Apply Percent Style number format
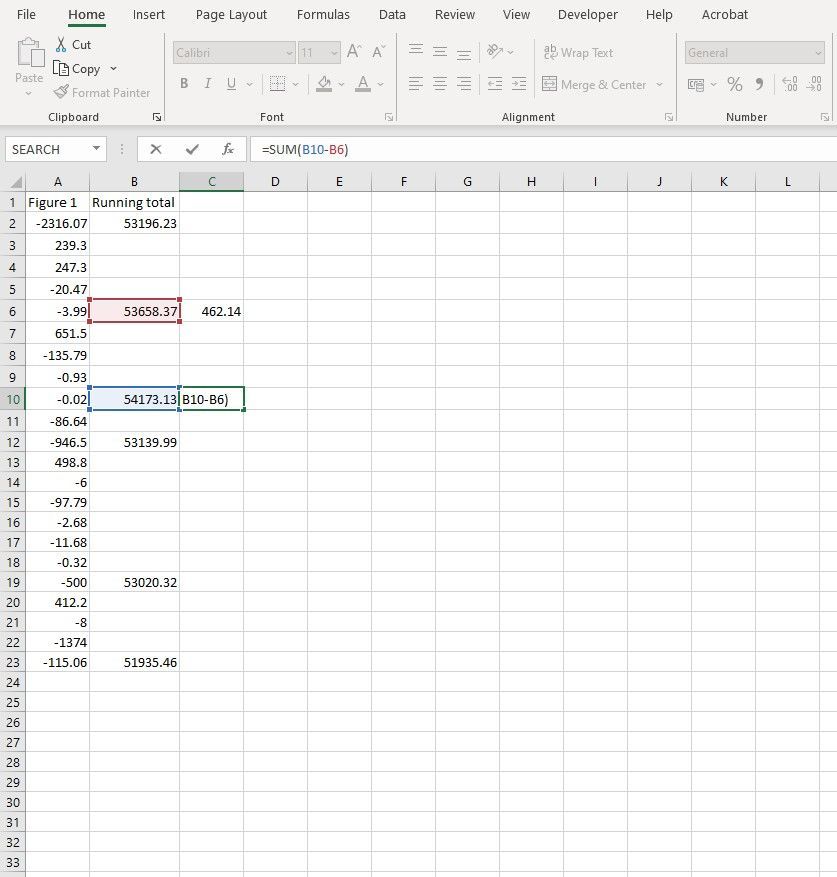The height and width of the screenshot is (877, 837). pyautogui.click(x=734, y=85)
